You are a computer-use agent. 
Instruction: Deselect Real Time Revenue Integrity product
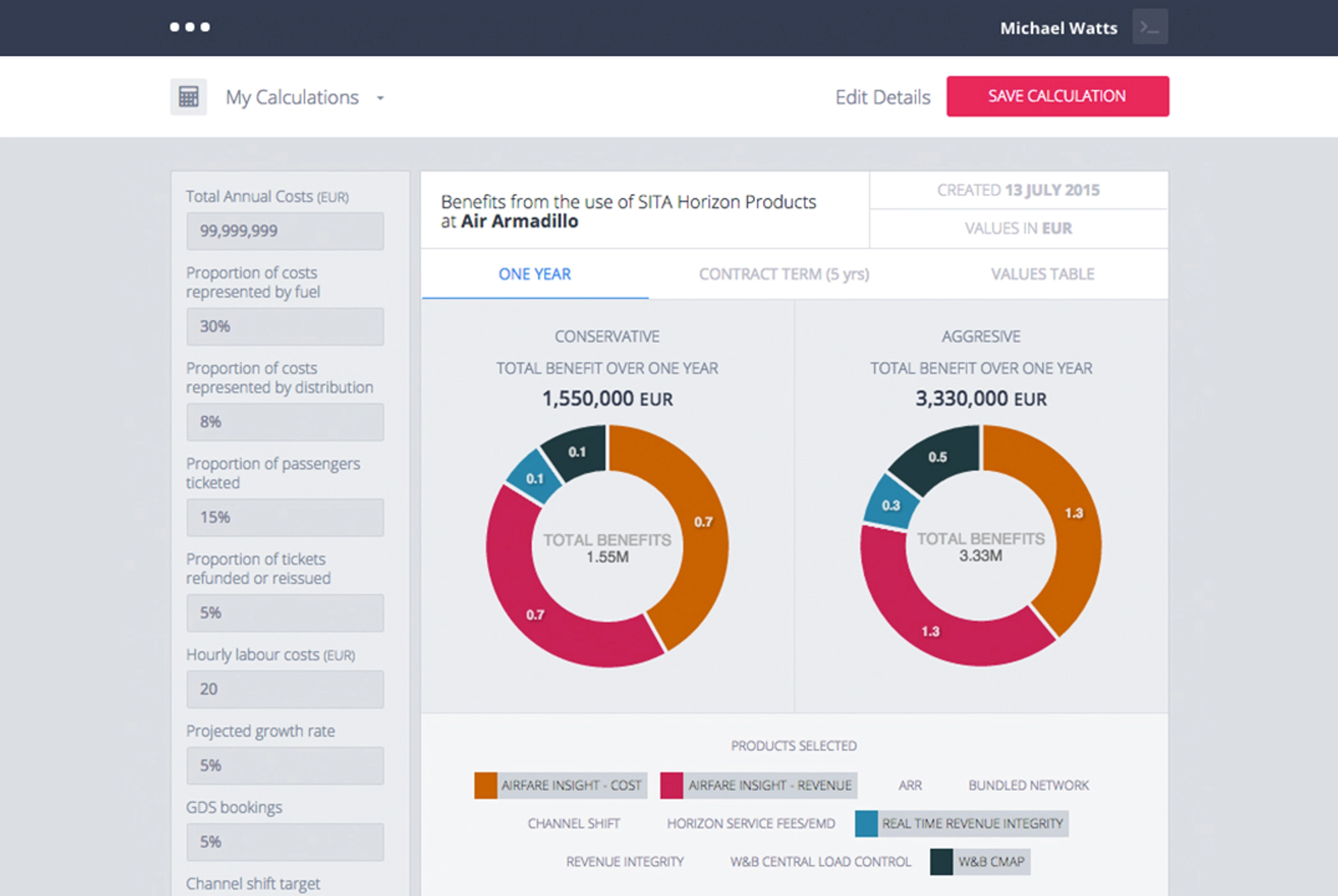click(x=972, y=823)
